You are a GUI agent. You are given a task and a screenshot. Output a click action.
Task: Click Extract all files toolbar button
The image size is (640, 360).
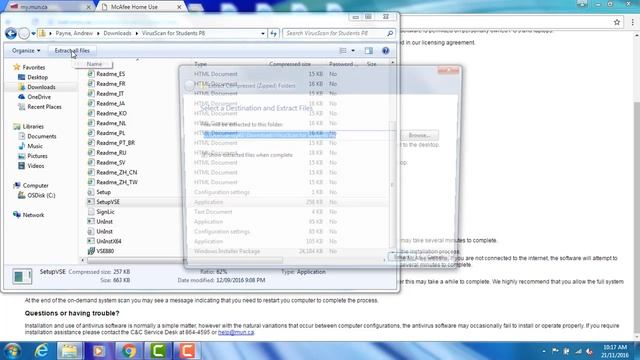(72, 51)
